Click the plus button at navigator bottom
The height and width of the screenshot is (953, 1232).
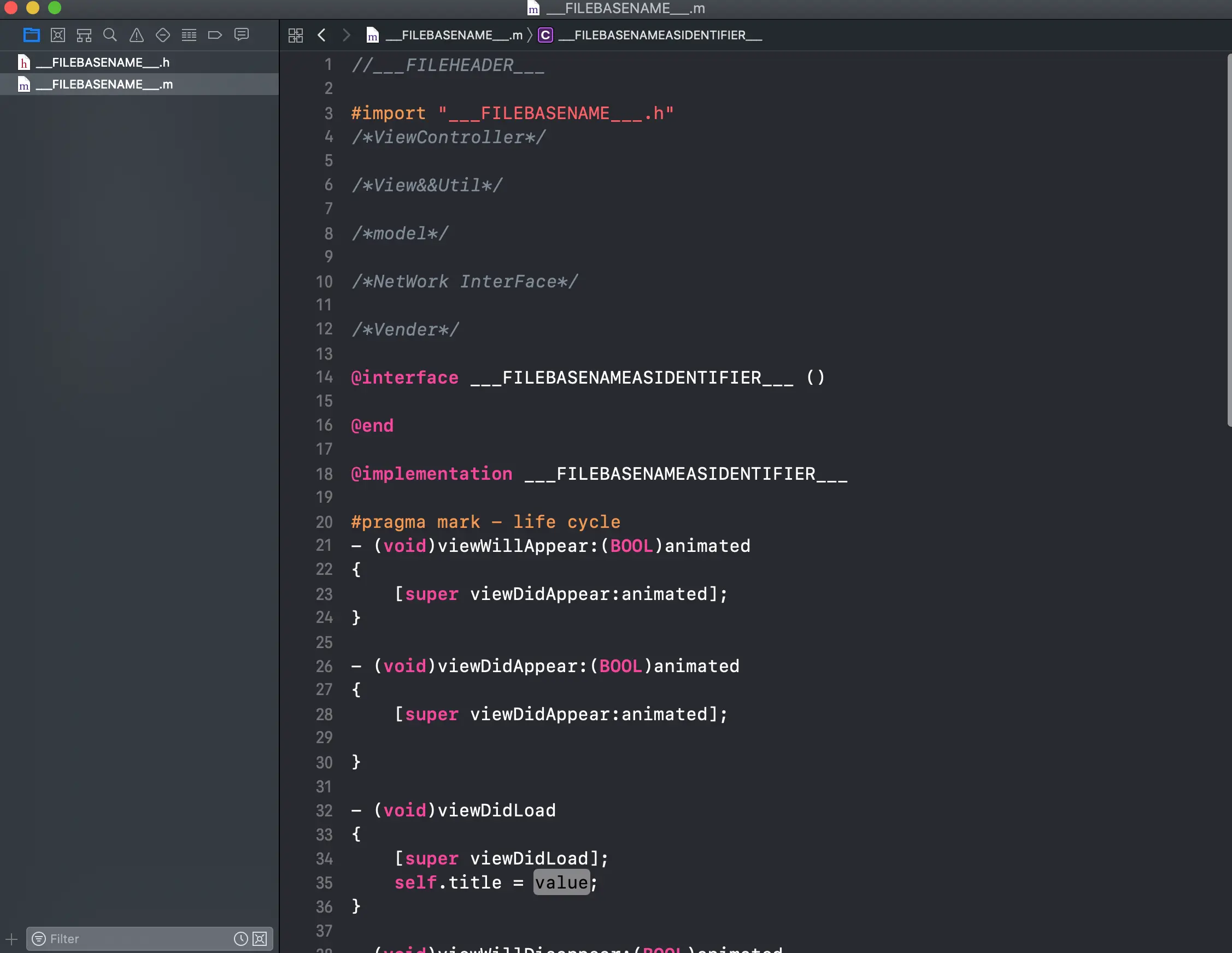[11, 939]
